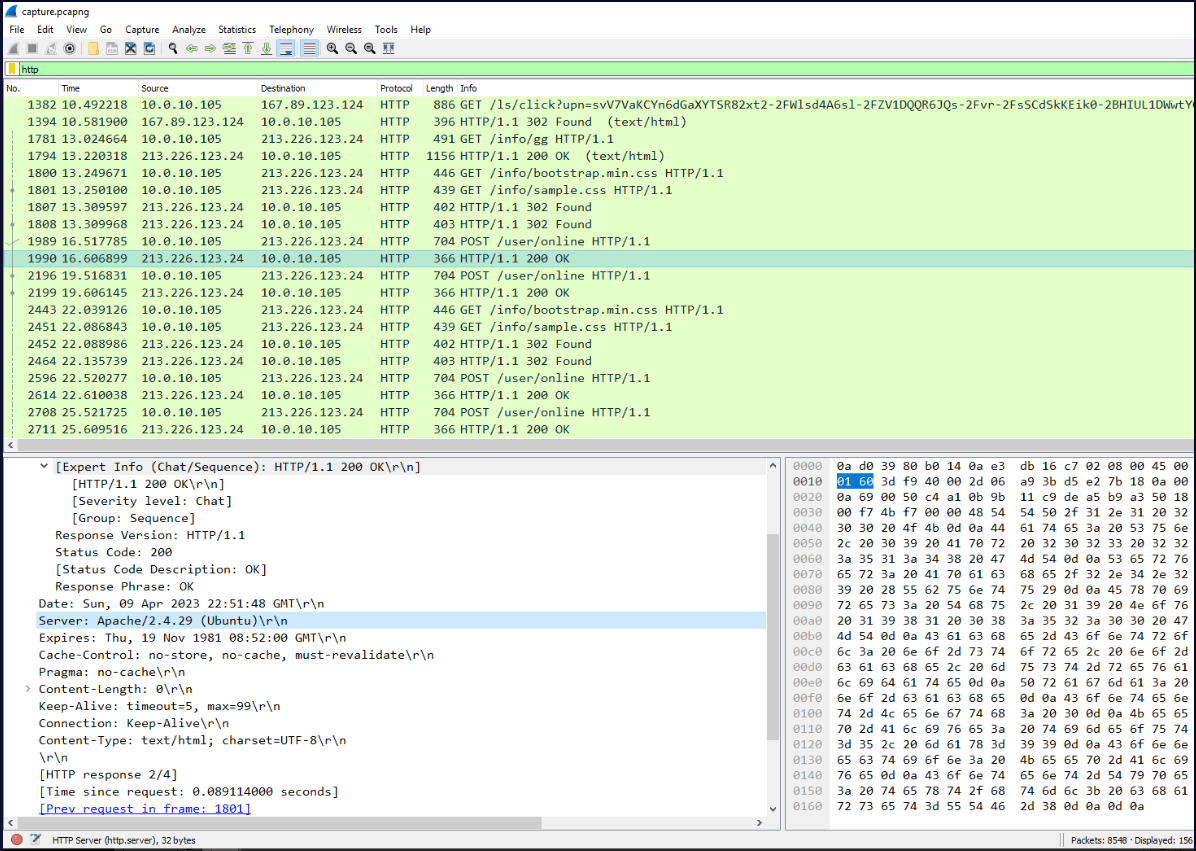Sort packets by Protocol column
Screen dimensions: 1196x851
pyautogui.click(x=399, y=88)
